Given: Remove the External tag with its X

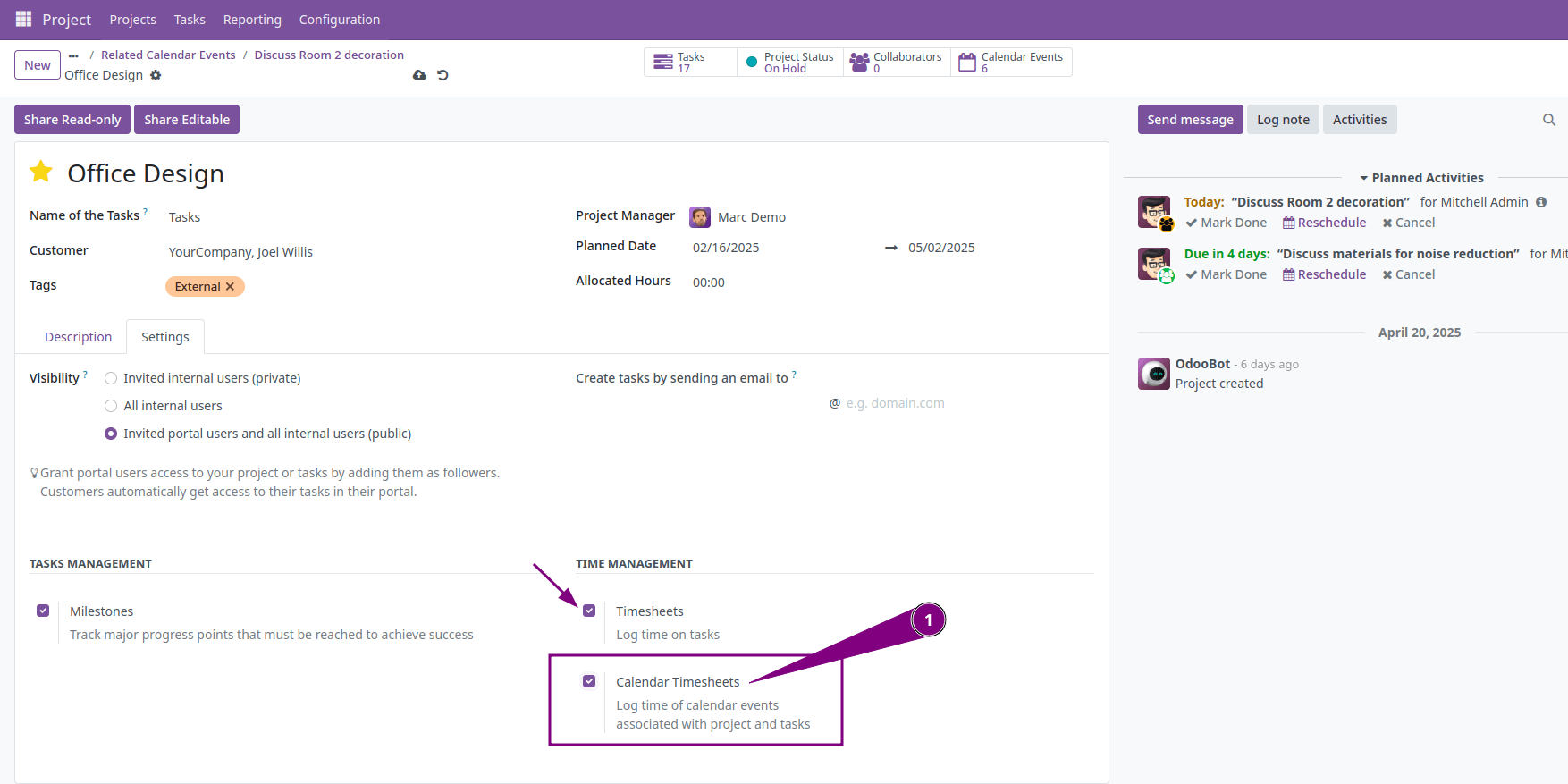Looking at the screenshot, I should (x=230, y=286).
